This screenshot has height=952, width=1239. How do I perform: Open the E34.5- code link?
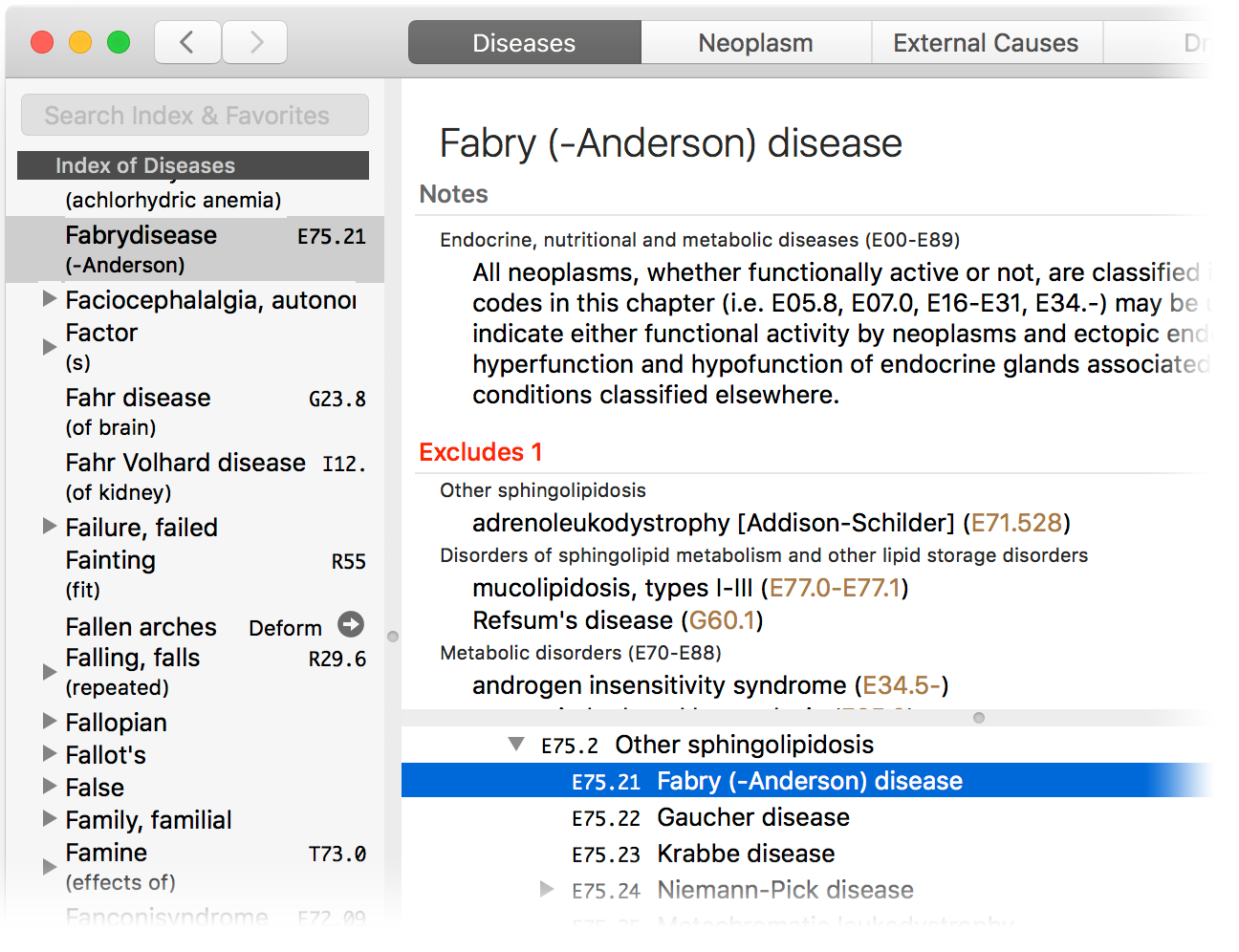[902, 685]
